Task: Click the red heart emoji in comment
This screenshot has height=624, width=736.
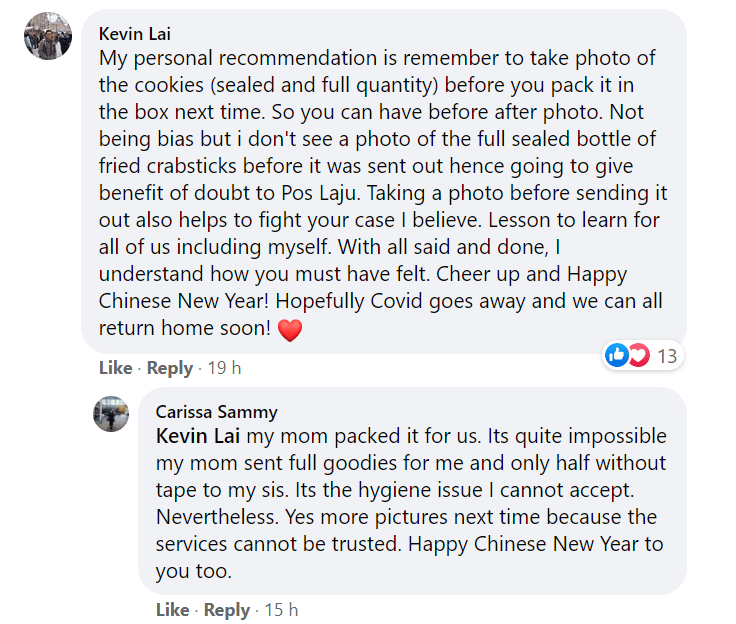Action: (x=290, y=330)
